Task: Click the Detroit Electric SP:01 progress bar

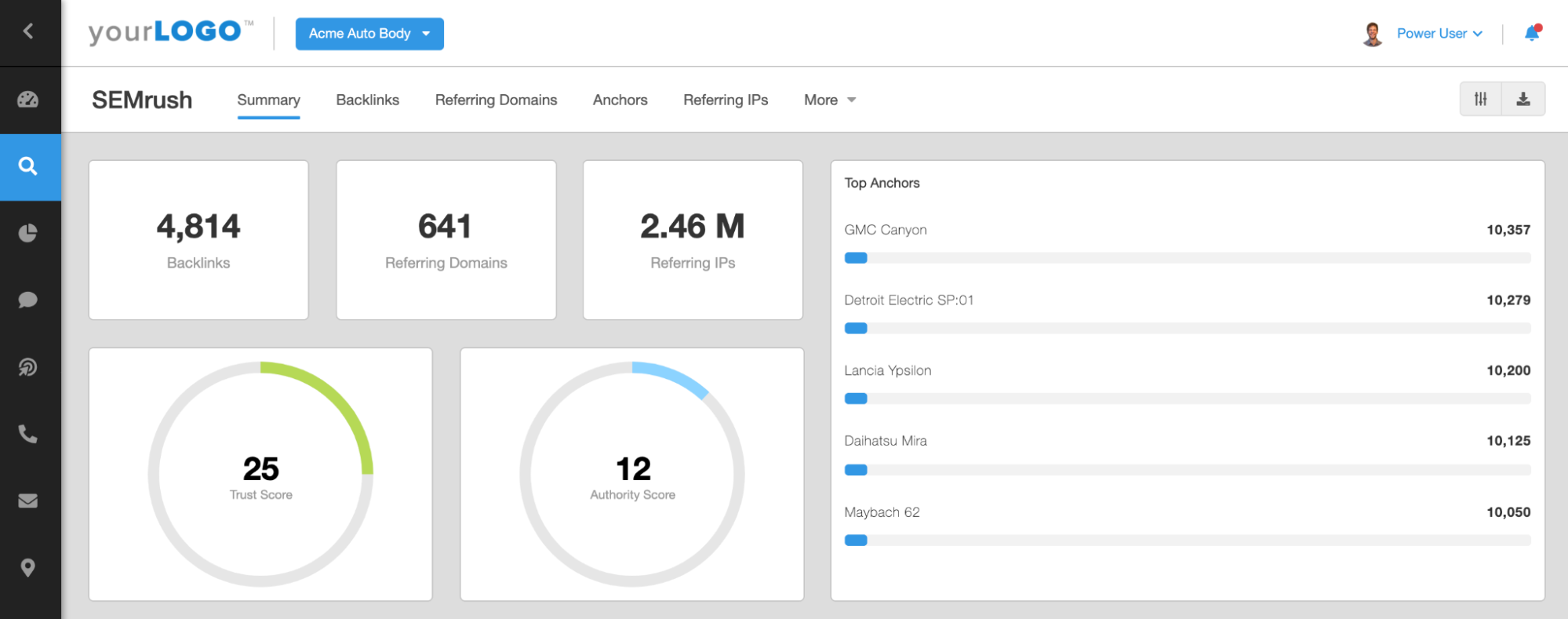Action: 1187,328
